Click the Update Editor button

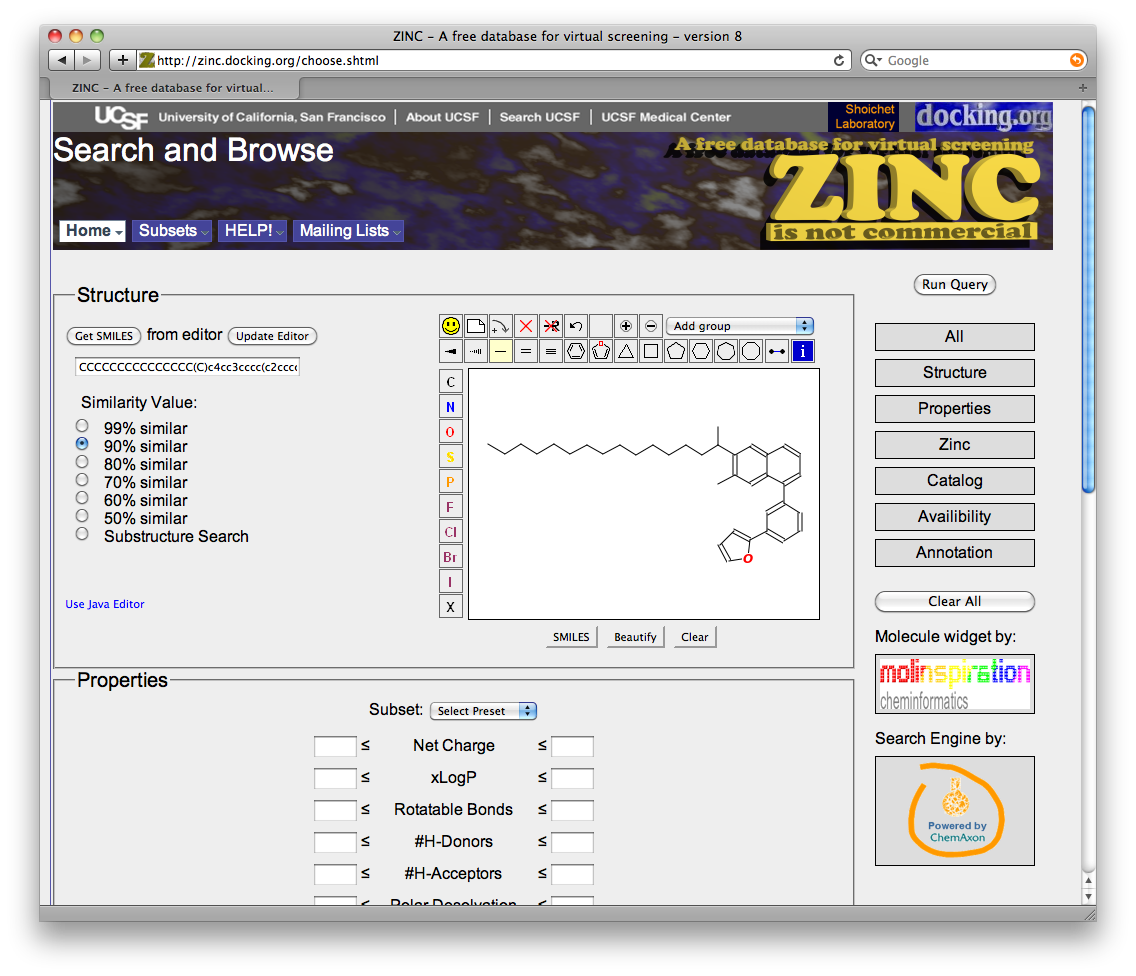272,335
